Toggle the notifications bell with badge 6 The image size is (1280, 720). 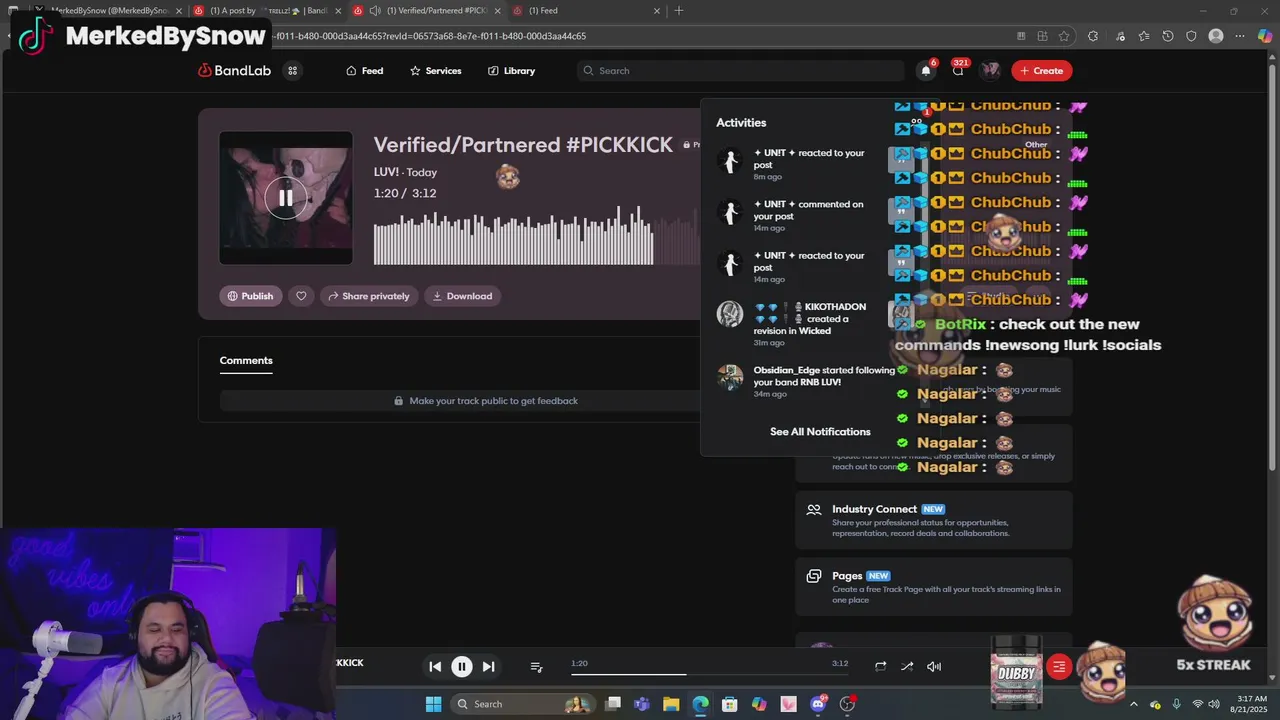(926, 70)
